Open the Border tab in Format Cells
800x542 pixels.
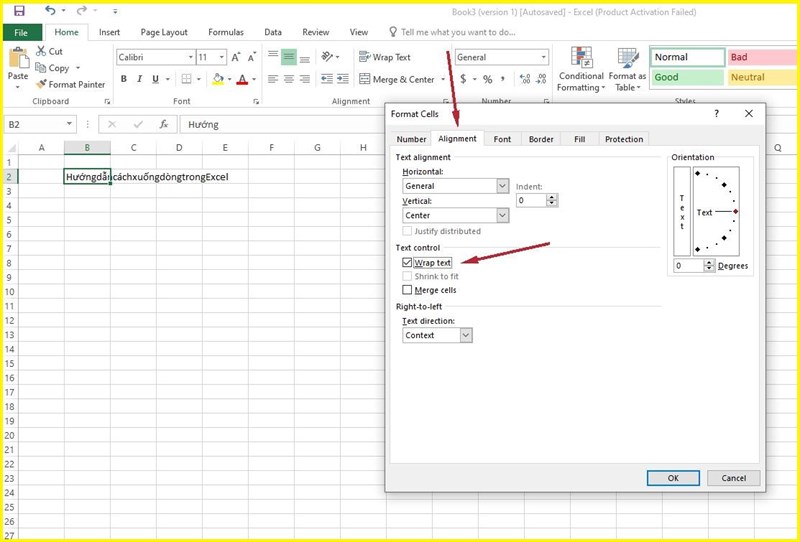(541, 139)
